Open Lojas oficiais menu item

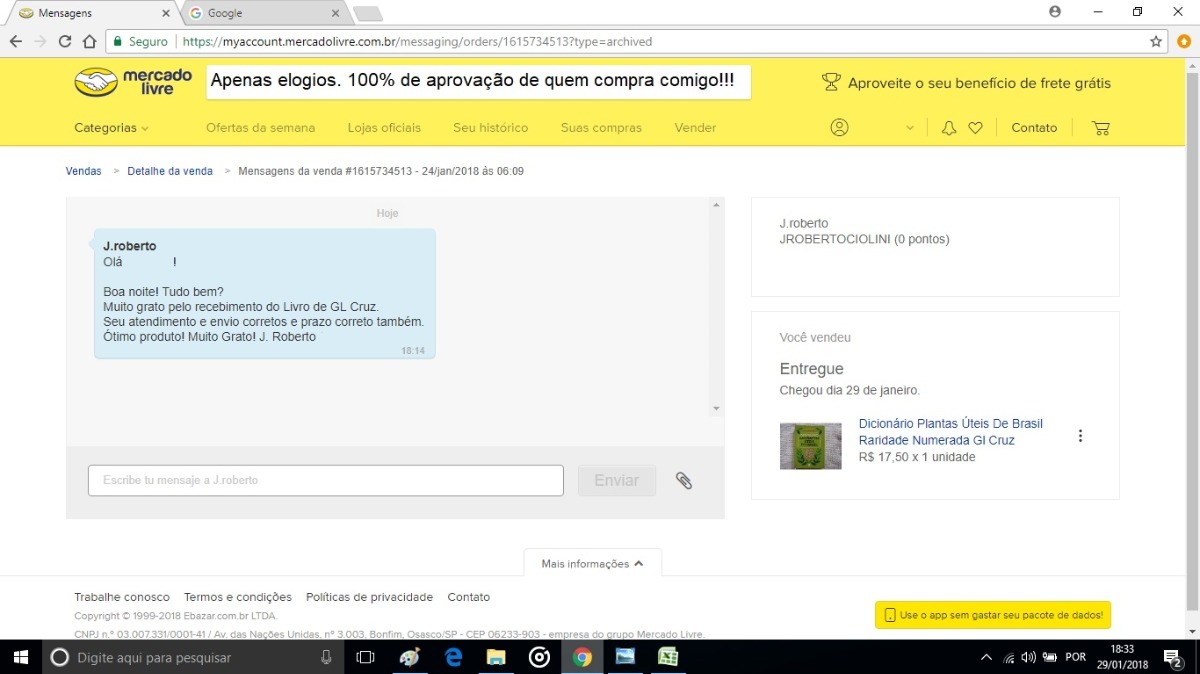tap(384, 128)
